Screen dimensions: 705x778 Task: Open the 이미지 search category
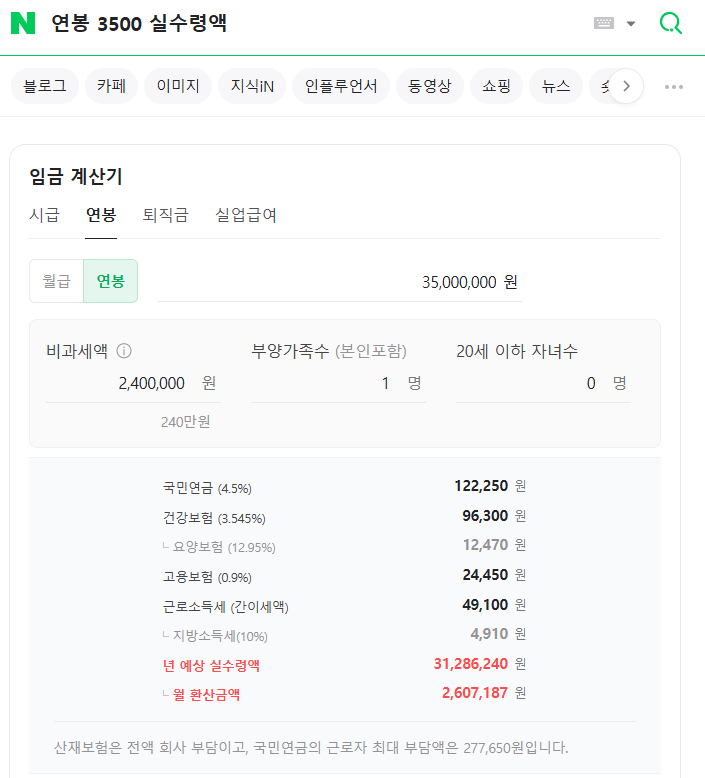click(x=178, y=87)
